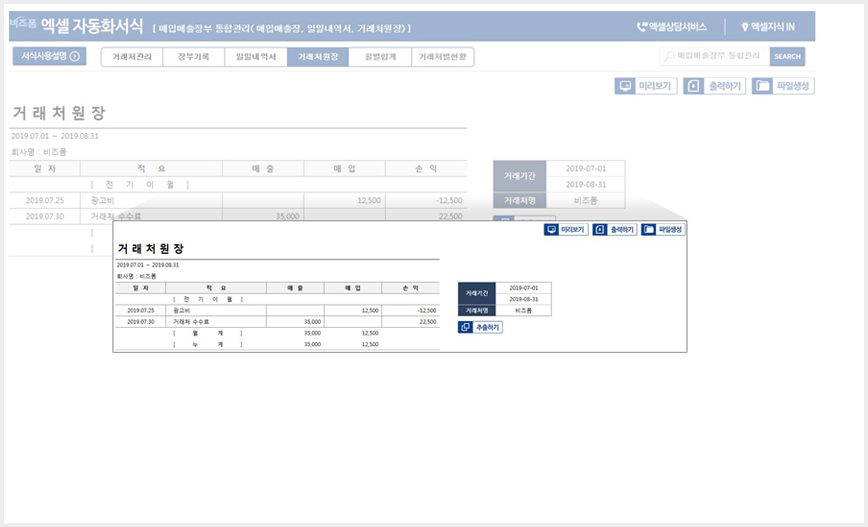
Task: Click the 2019.07.25 date cell in the faded background table
Action: 45,200
